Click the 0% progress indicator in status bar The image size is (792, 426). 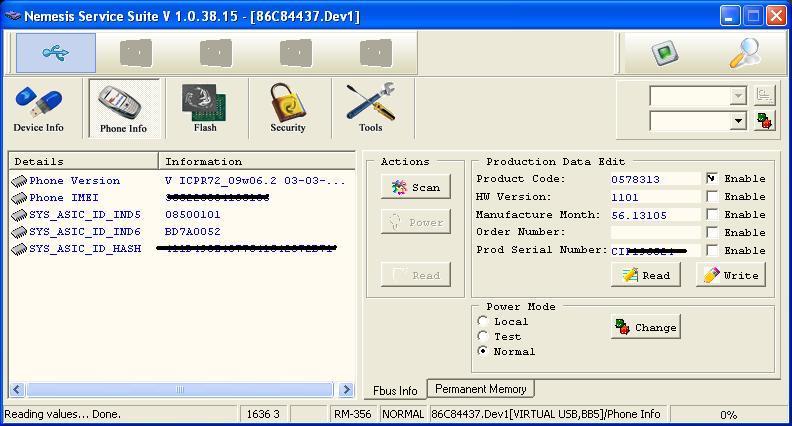[728, 415]
